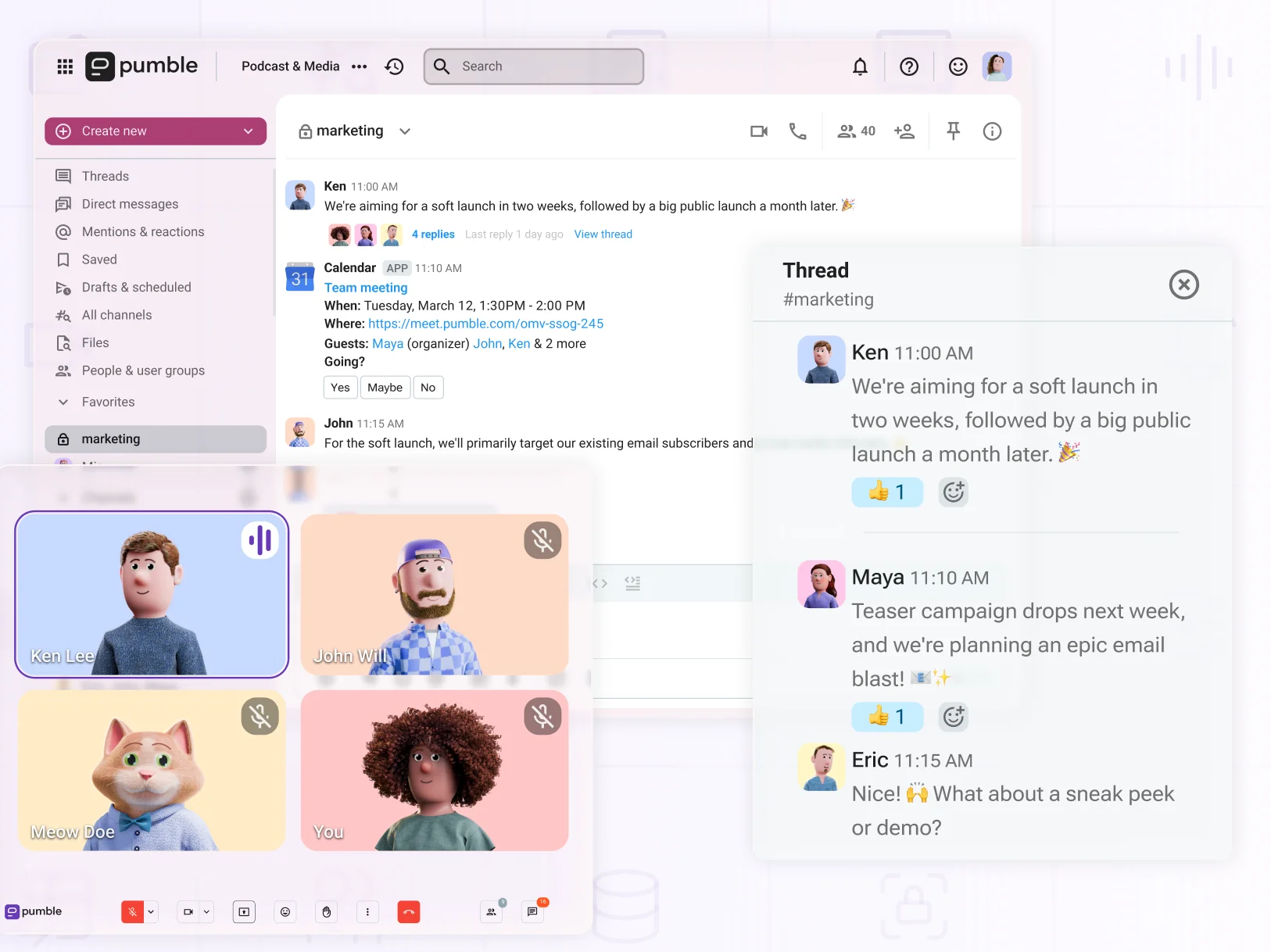The width and height of the screenshot is (1271, 952).
Task: Open the add members icon in channel header
Action: [904, 131]
